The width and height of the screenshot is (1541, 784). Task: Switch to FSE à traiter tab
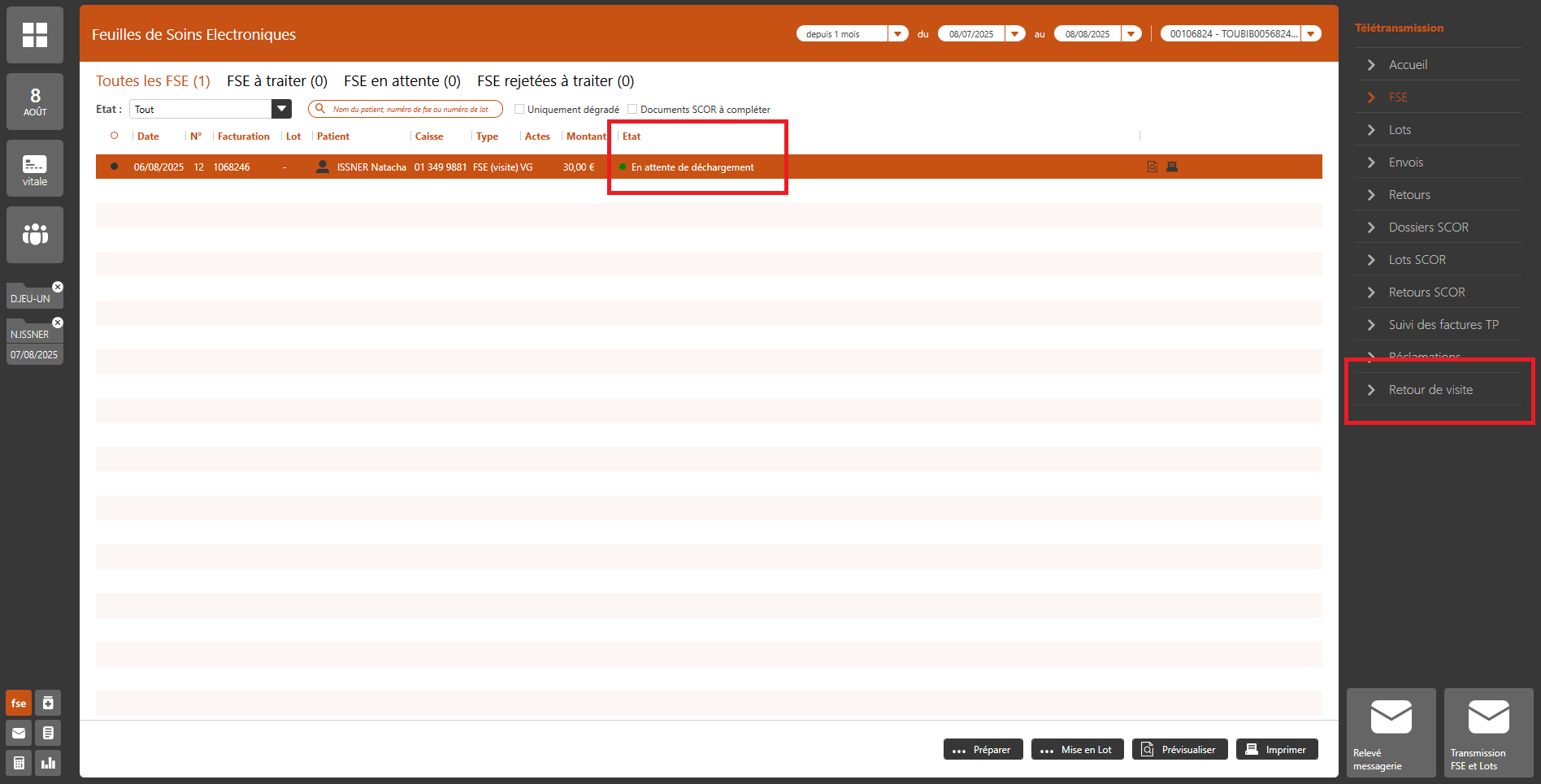click(x=276, y=81)
